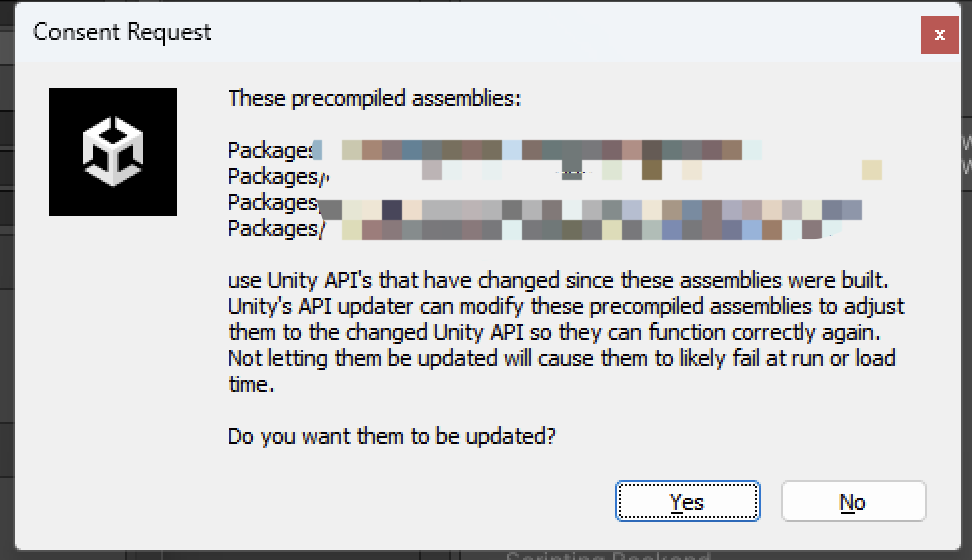The height and width of the screenshot is (560, 972).
Task: Click the Scripting Backend label behind dialog
Action: pos(608,554)
